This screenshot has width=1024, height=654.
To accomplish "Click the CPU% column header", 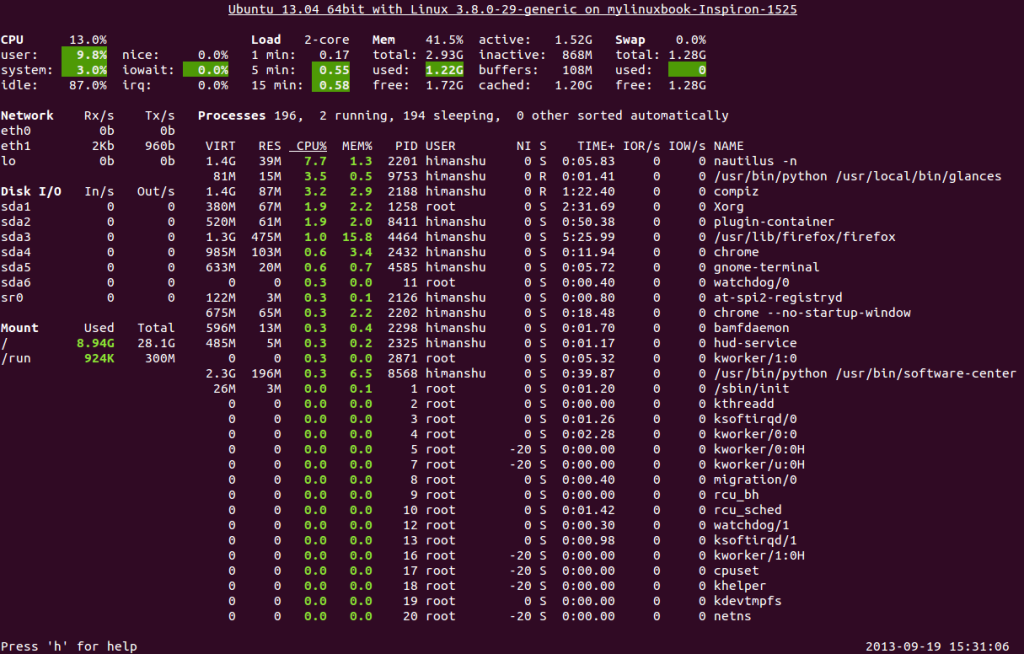I will coord(309,146).
